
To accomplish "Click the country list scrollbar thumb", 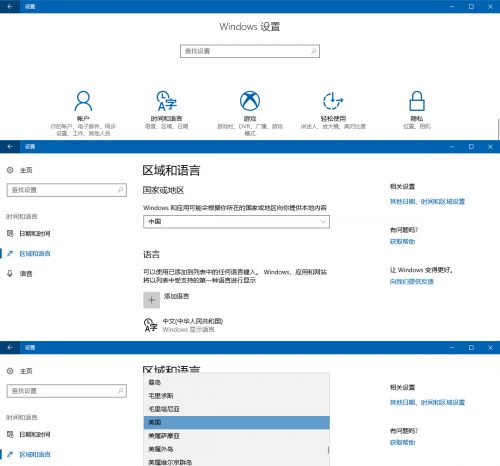I will coord(328,450).
